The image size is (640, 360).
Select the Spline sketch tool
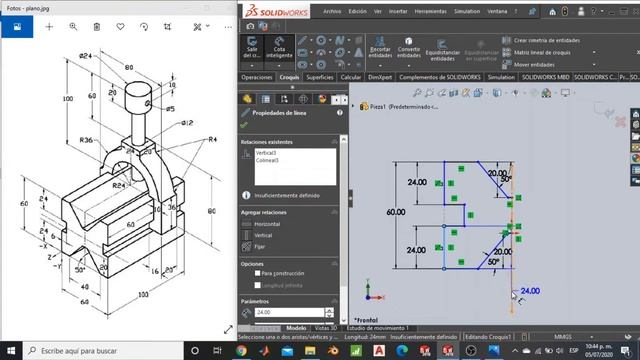click(340, 40)
